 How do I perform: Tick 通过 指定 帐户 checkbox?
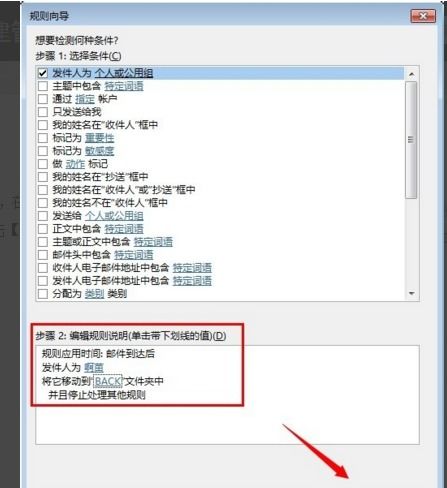point(43,99)
